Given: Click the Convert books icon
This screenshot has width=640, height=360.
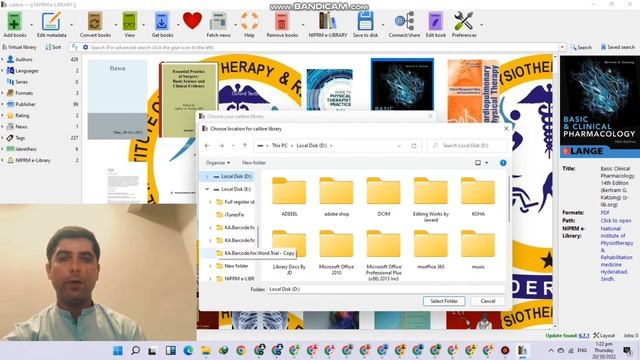Looking at the screenshot, I should point(95,21).
